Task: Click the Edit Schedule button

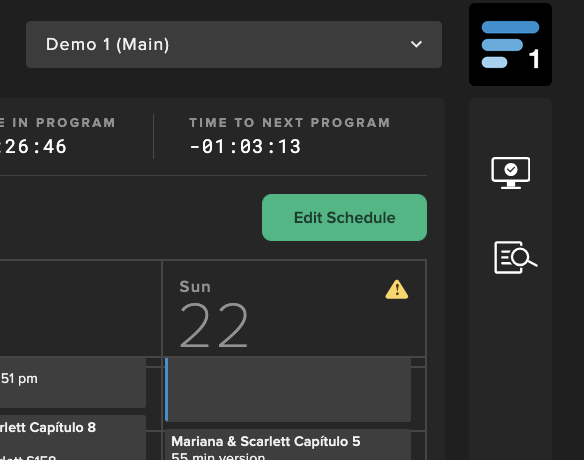Action: 345,218
